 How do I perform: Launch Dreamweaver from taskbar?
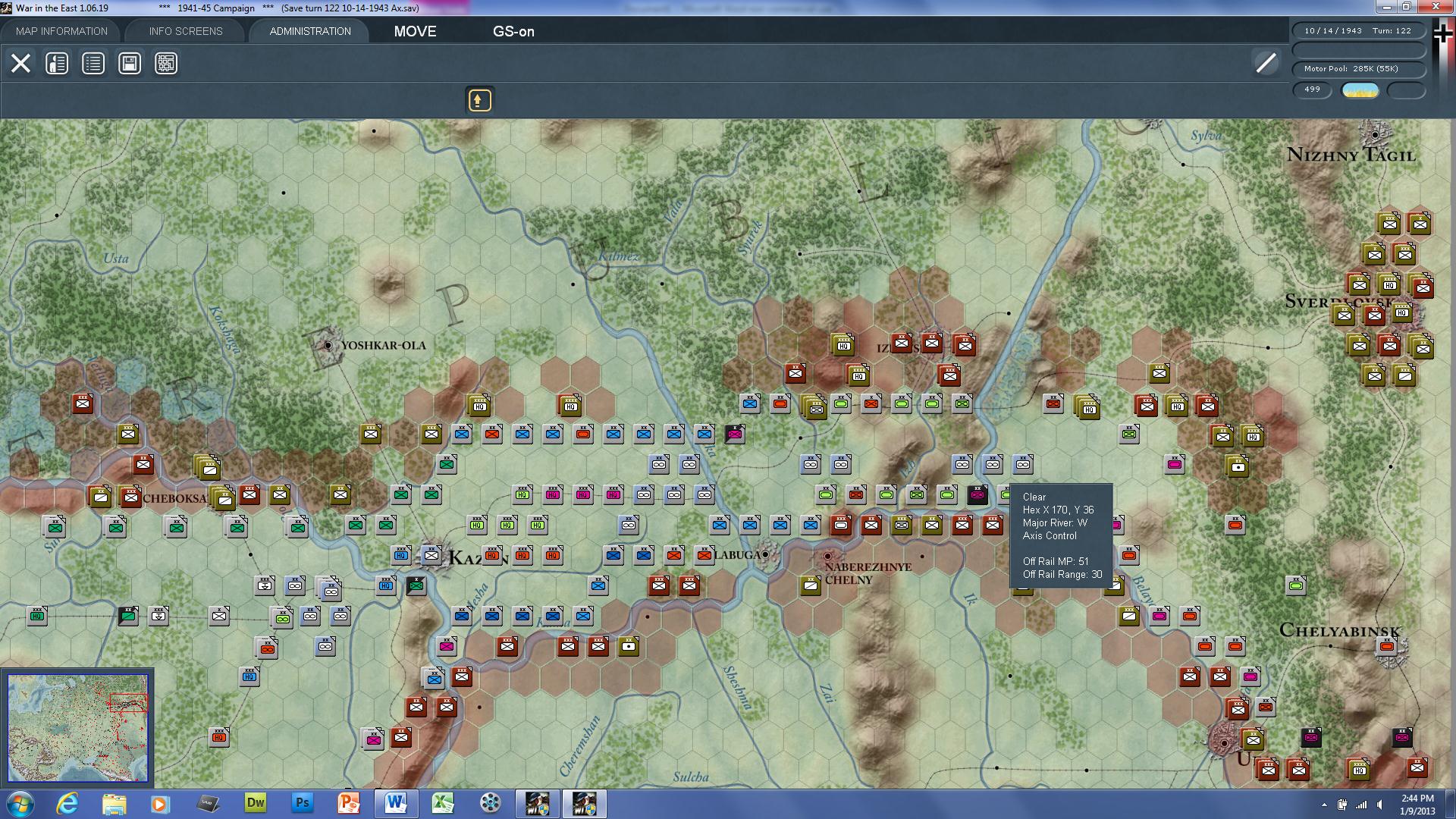point(256,803)
